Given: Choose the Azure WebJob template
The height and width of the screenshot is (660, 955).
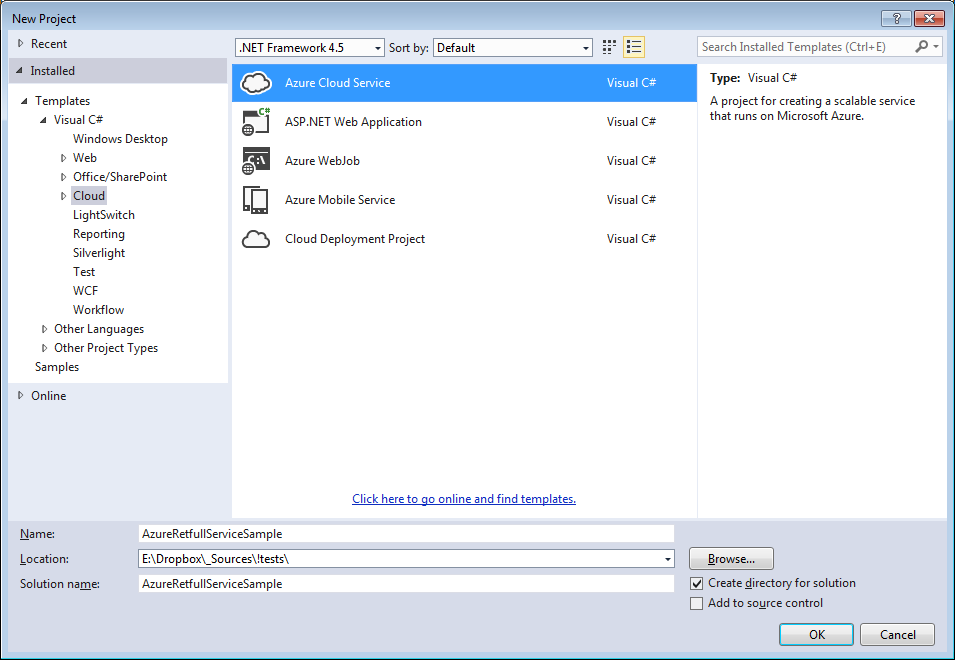Looking at the screenshot, I should pos(464,161).
